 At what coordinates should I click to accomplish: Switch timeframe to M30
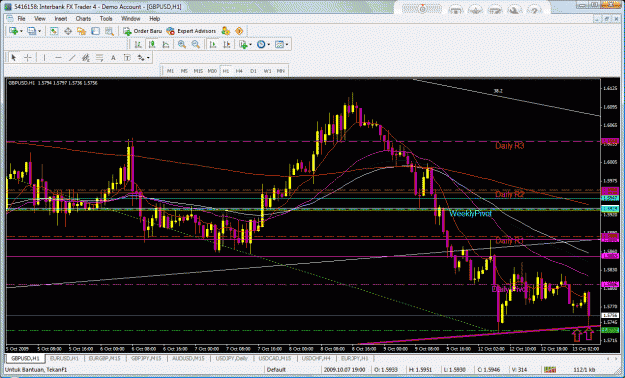[x=212, y=71]
